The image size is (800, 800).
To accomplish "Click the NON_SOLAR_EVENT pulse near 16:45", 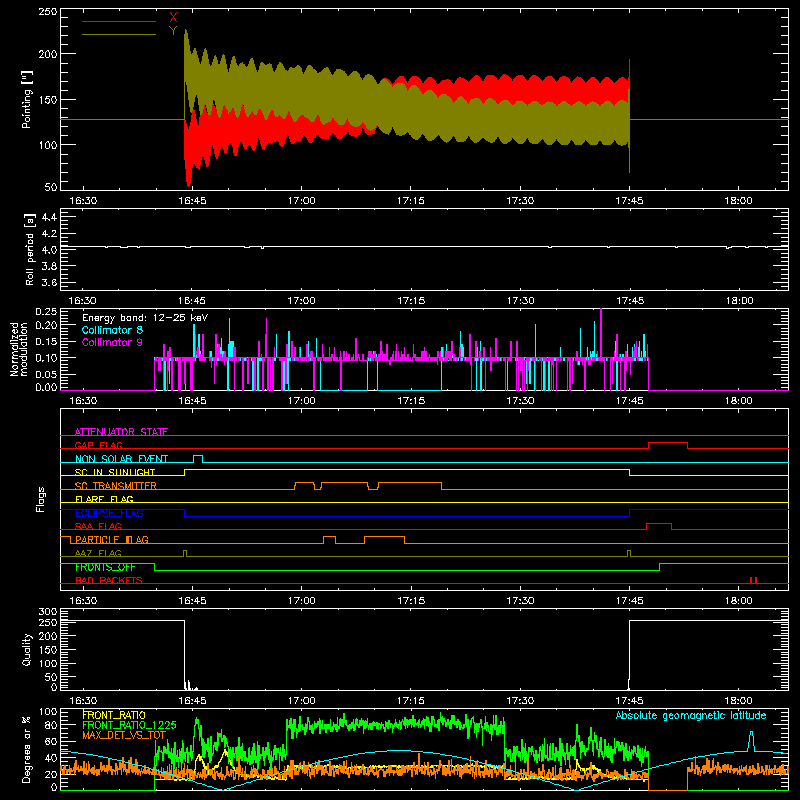I will coord(198,457).
